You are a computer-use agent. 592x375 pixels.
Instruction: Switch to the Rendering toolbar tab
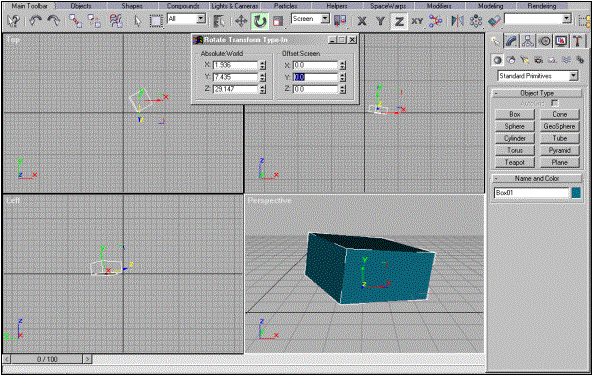point(541,6)
